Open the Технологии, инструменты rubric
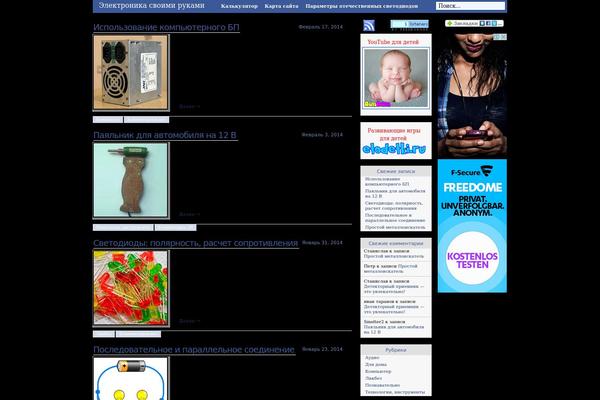 pos(395,392)
